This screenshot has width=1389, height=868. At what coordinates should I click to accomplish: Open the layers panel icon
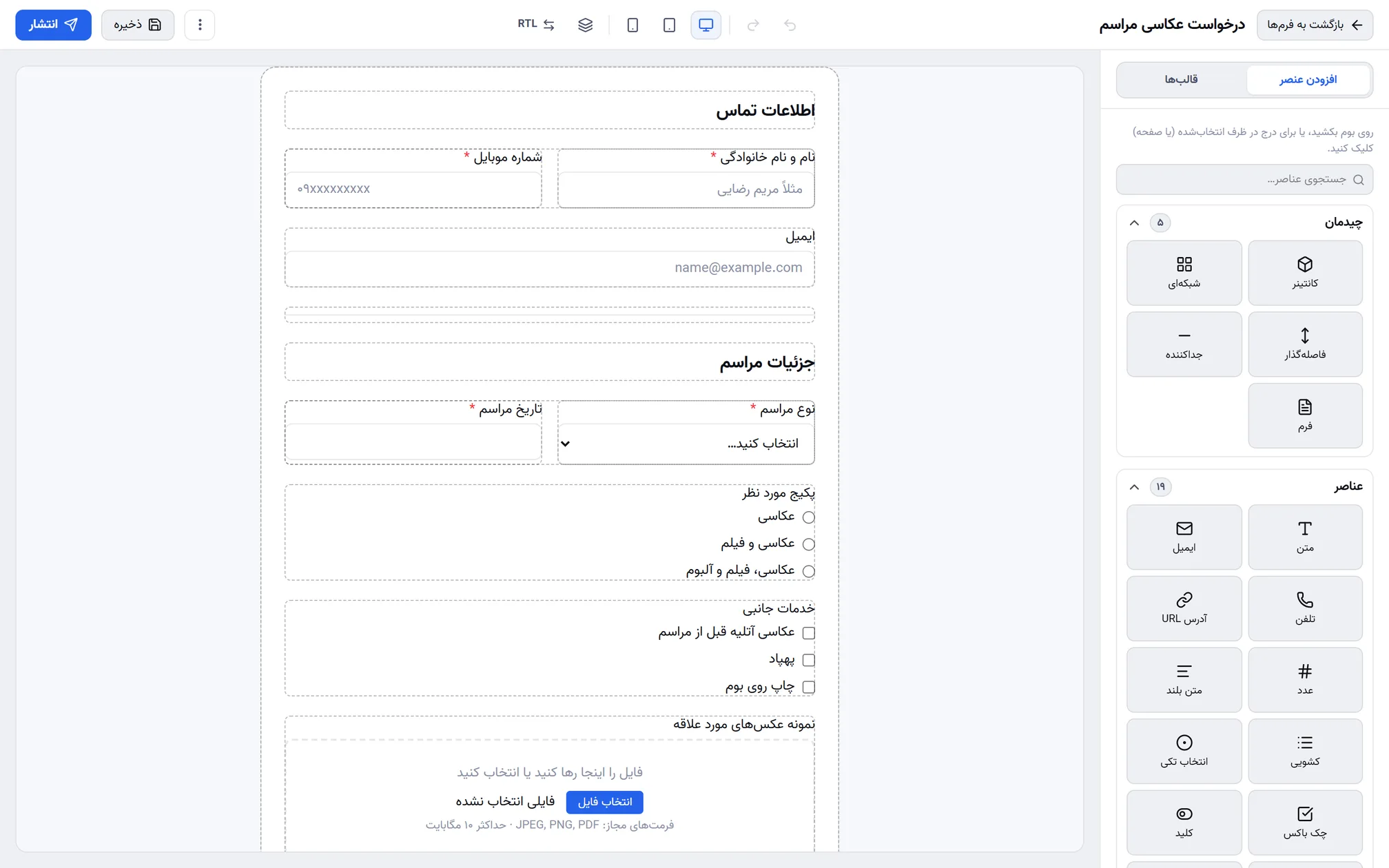(585, 25)
